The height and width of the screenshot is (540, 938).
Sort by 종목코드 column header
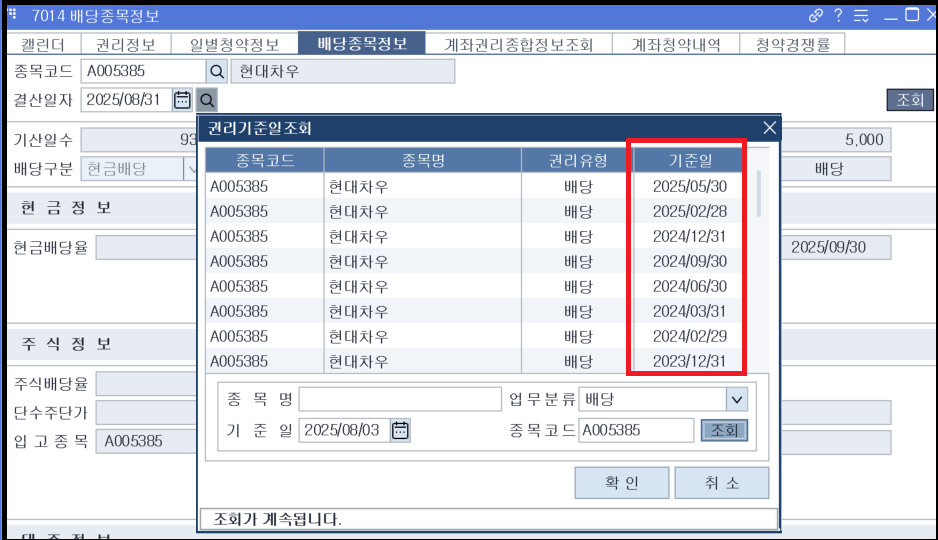click(264, 160)
